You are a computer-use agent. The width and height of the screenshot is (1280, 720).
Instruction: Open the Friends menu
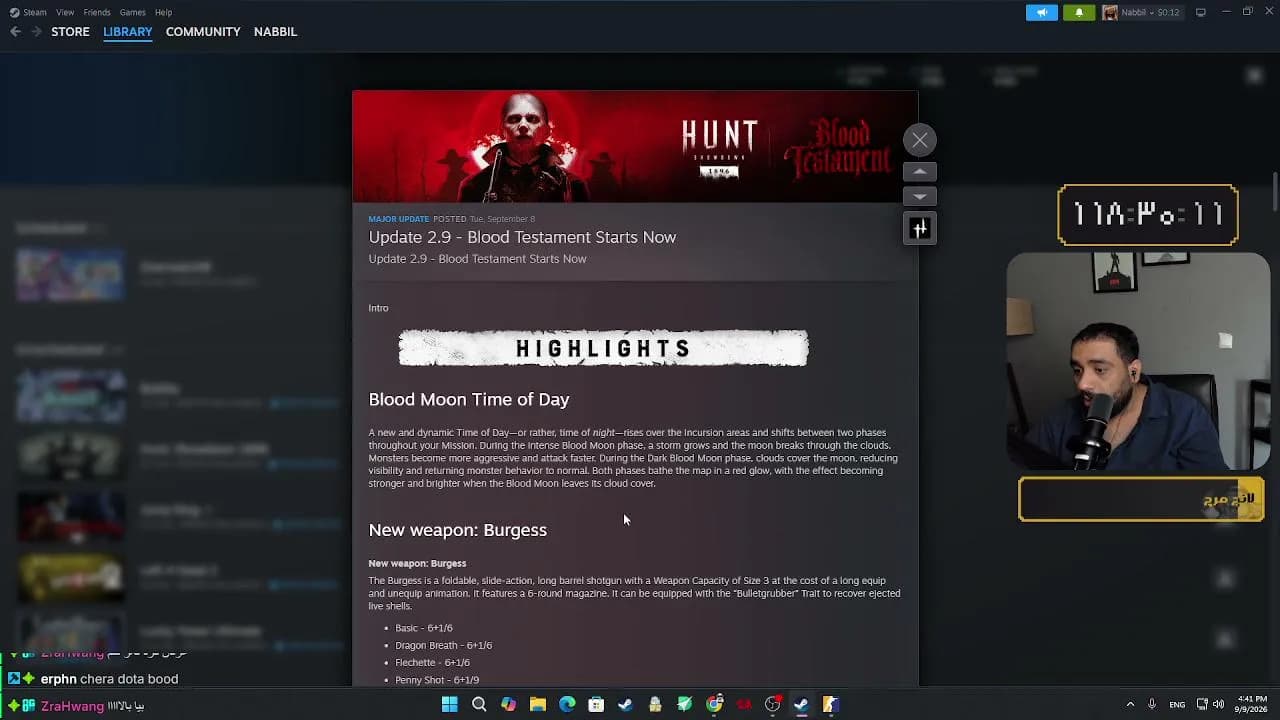coord(97,12)
